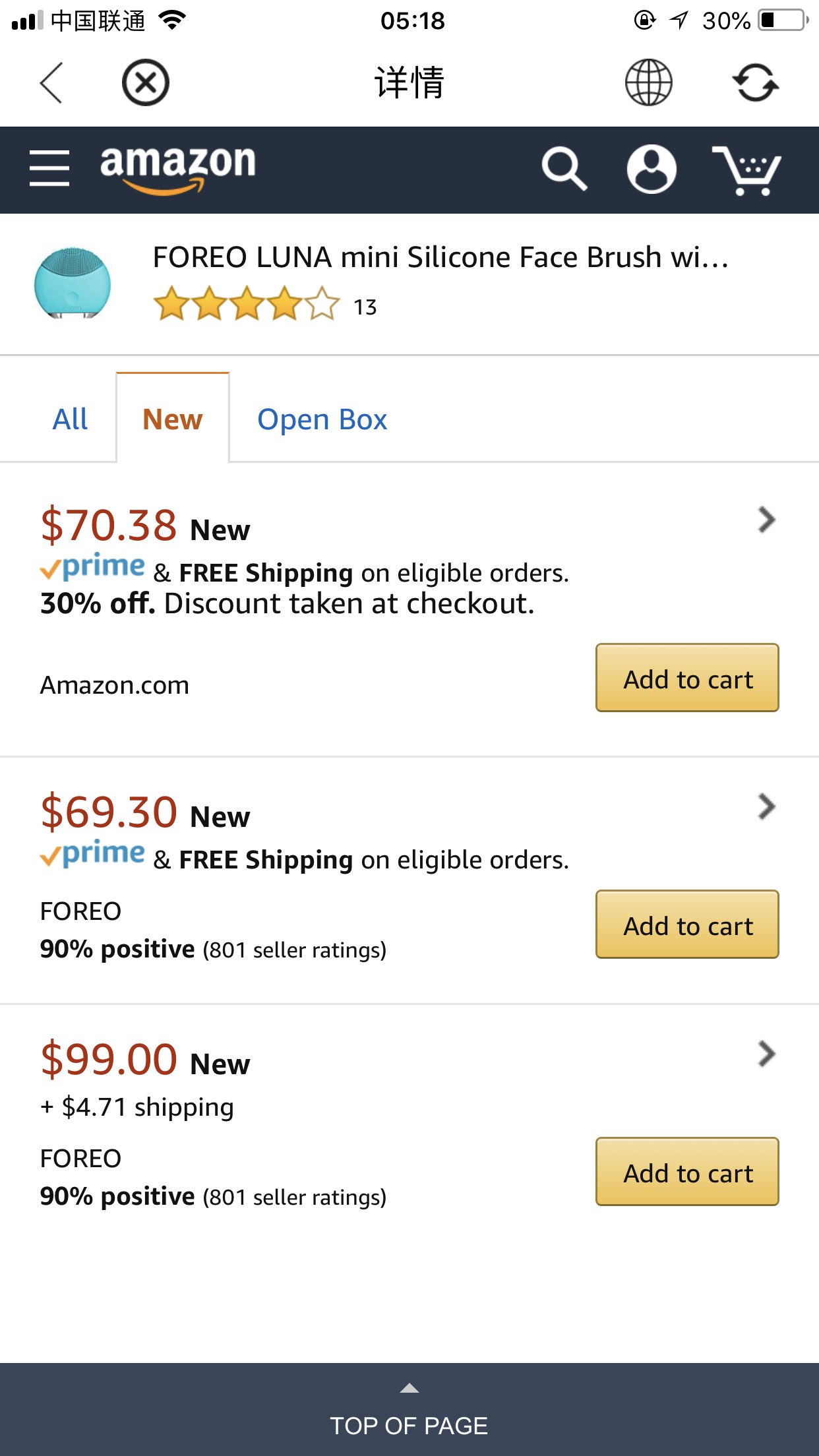Screen dimensions: 819x1456
Task: Add the $70.38 Amazon.com offer to cart
Action: [687, 678]
